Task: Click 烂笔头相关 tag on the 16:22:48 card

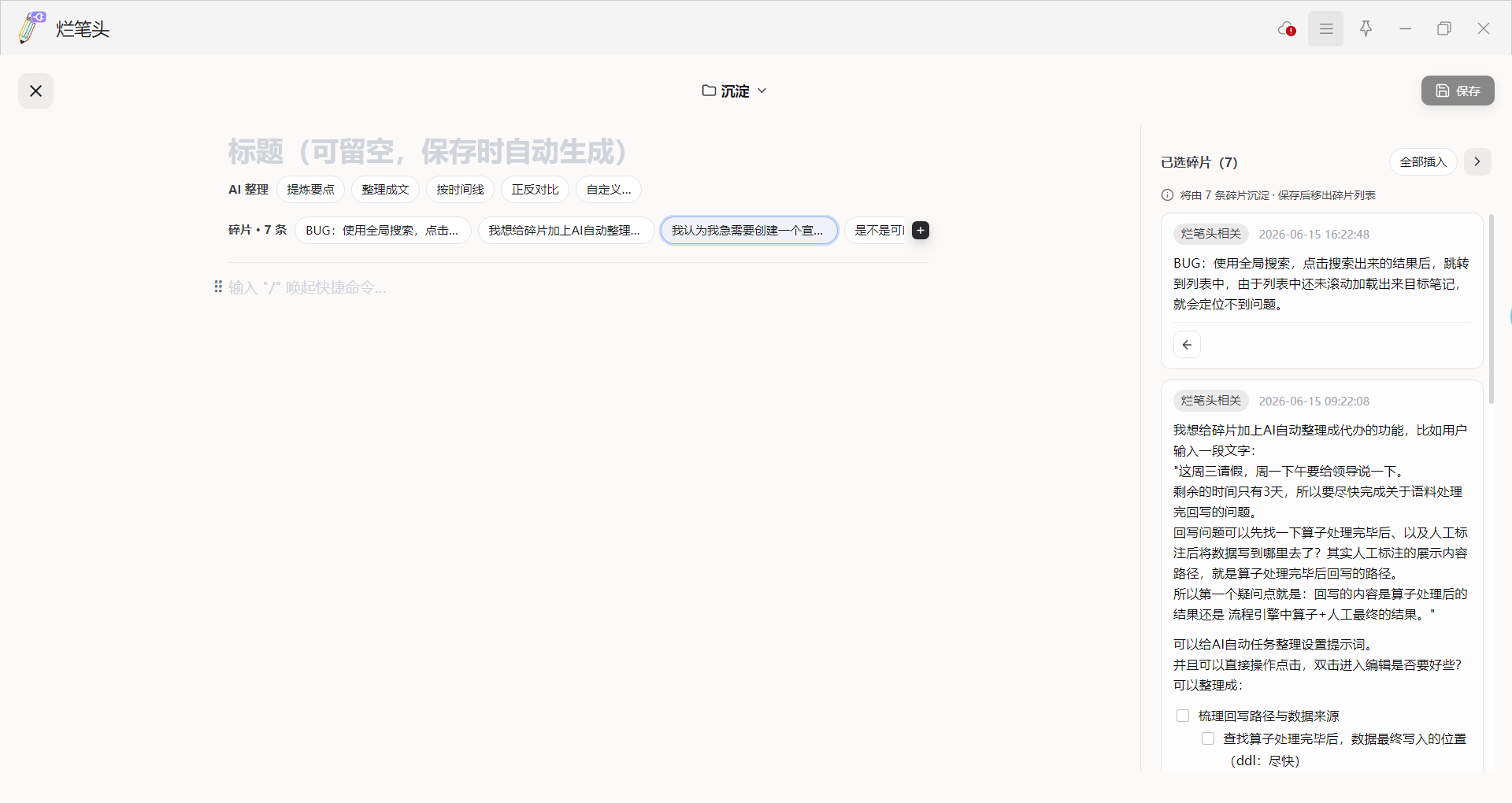Action: click(x=1211, y=234)
